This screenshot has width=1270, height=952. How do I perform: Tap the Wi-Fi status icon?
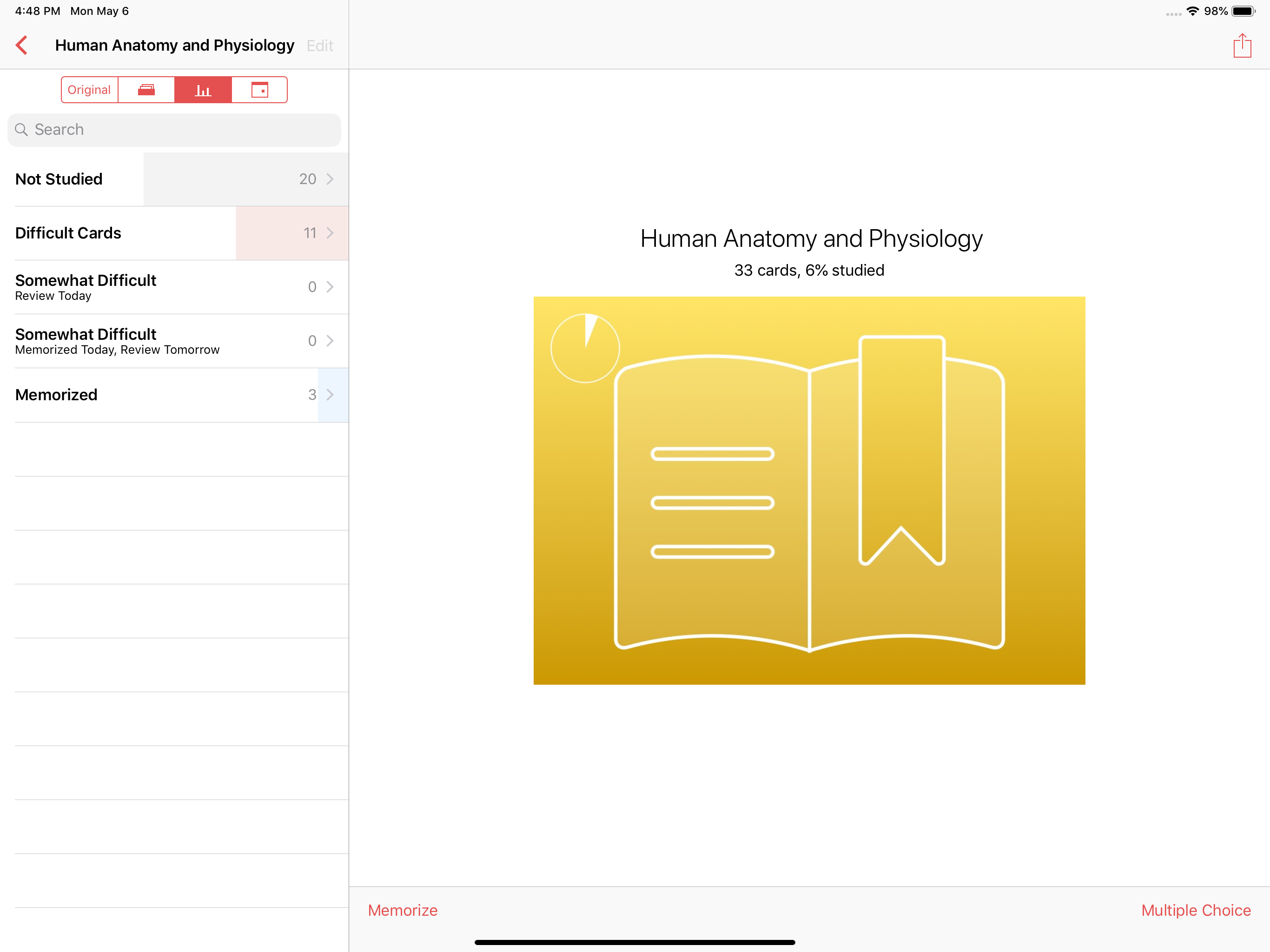[x=1192, y=11]
